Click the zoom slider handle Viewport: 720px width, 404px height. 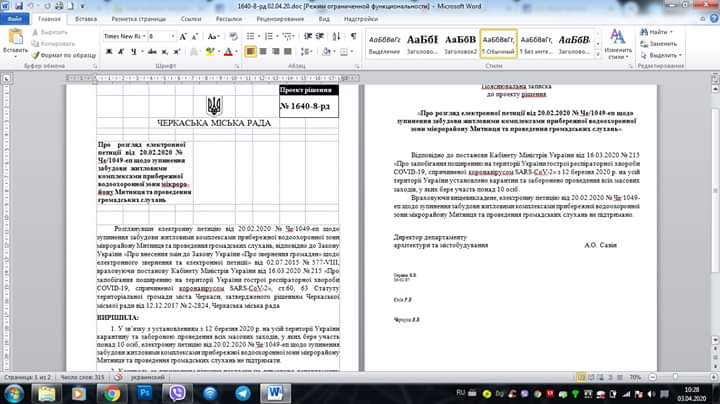click(675, 377)
